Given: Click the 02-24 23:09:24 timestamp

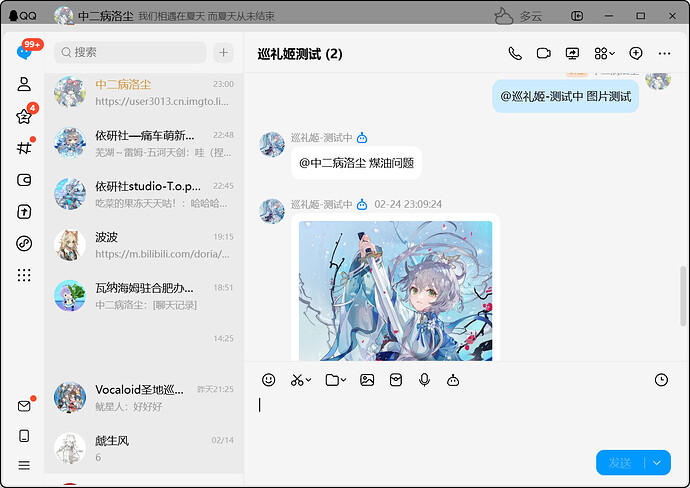Looking at the screenshot, I should [x=408, y=205].
